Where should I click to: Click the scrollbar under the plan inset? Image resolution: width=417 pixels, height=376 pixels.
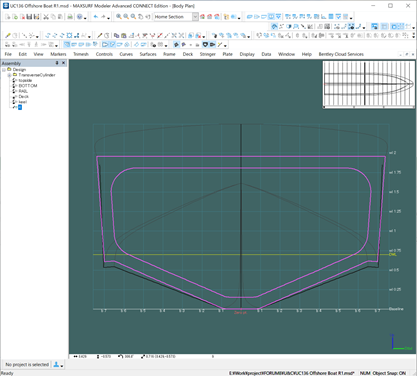(x=369, y=107)
